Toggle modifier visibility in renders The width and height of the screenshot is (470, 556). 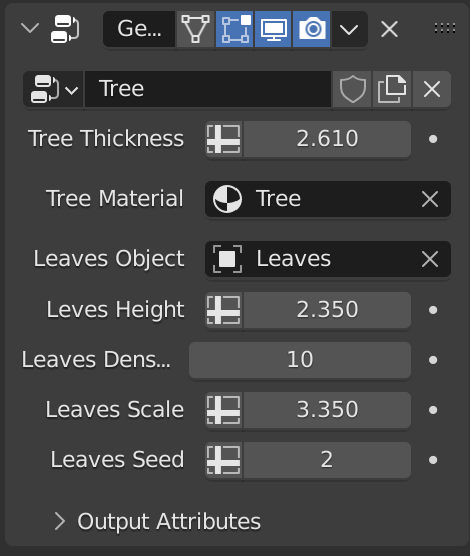pos(312,29)
